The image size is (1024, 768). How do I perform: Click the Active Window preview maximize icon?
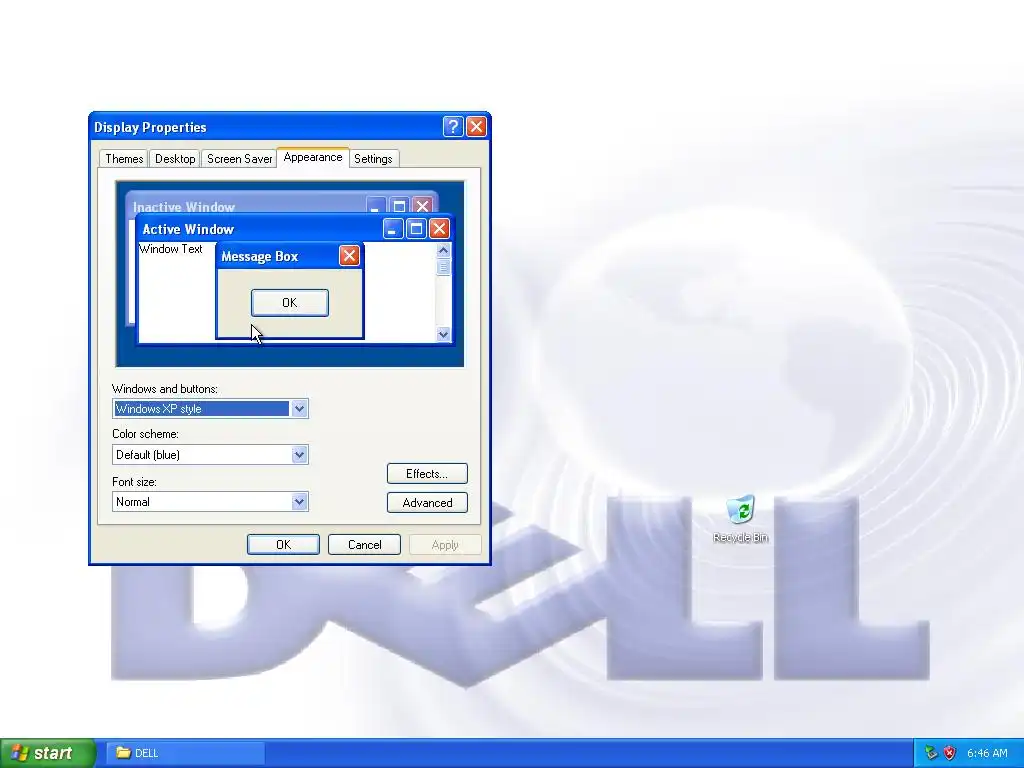coord(416,229)
